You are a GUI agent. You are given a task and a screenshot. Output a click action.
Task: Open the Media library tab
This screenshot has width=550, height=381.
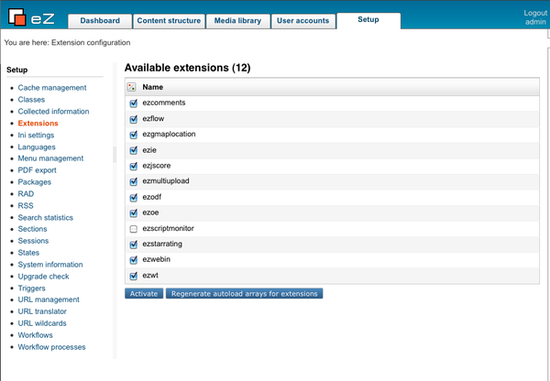[238, 21]
